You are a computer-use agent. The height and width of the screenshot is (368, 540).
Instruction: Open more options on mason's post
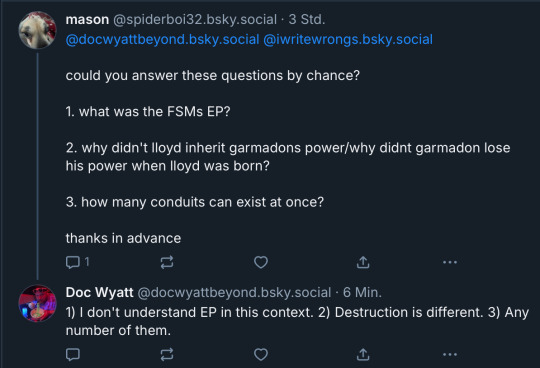450,262
